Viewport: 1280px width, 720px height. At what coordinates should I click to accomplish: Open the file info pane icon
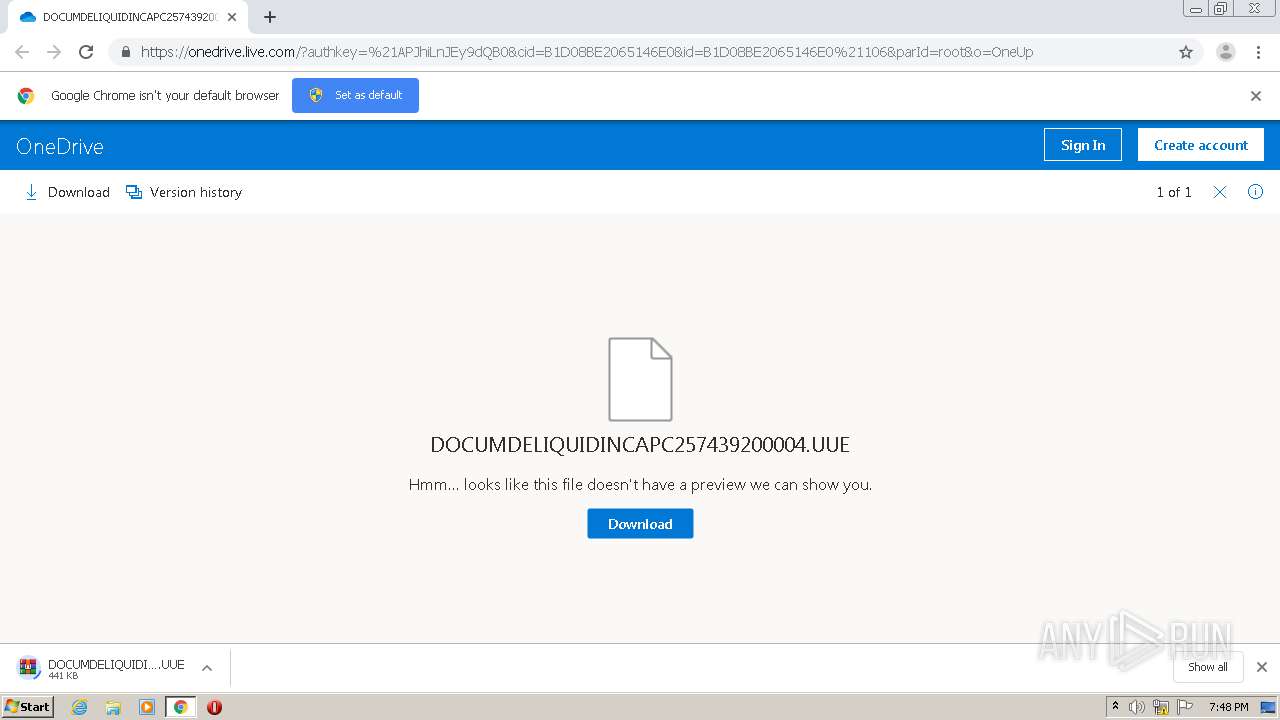[1255, 192]
